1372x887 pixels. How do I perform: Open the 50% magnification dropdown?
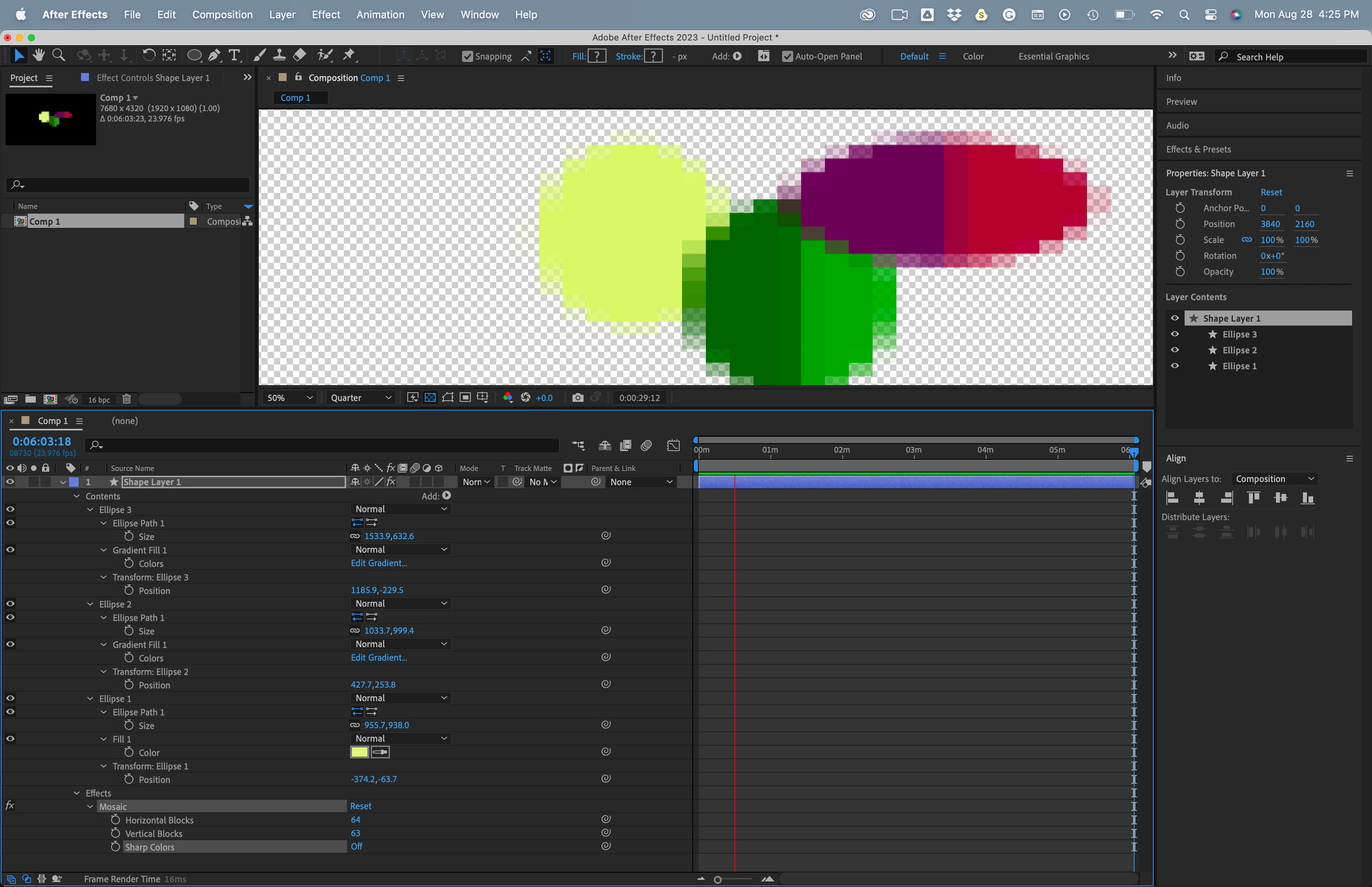pyautogui.click(x=289, y=397)
